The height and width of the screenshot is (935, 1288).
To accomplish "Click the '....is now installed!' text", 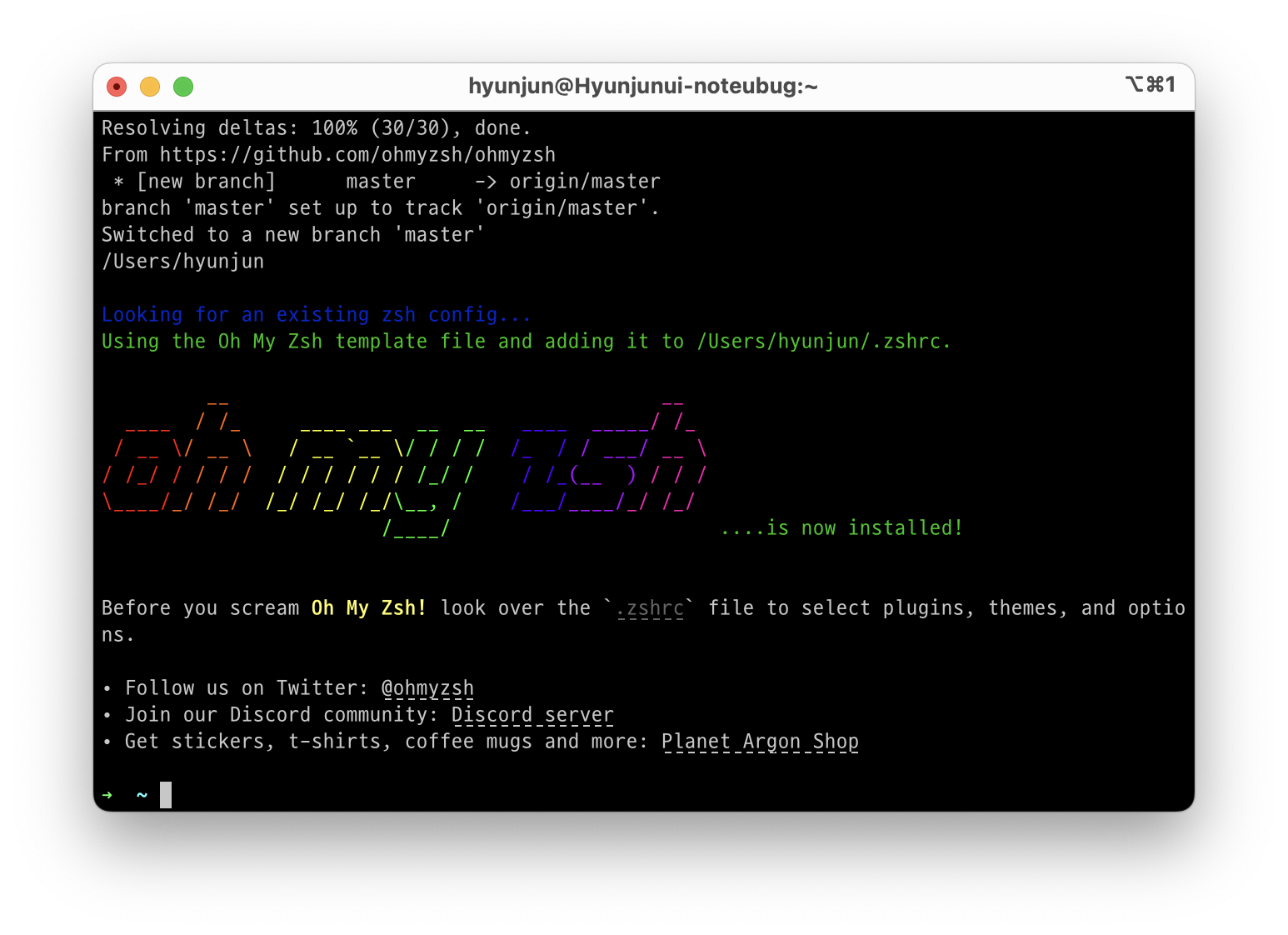I will click(x=841, y=528).
